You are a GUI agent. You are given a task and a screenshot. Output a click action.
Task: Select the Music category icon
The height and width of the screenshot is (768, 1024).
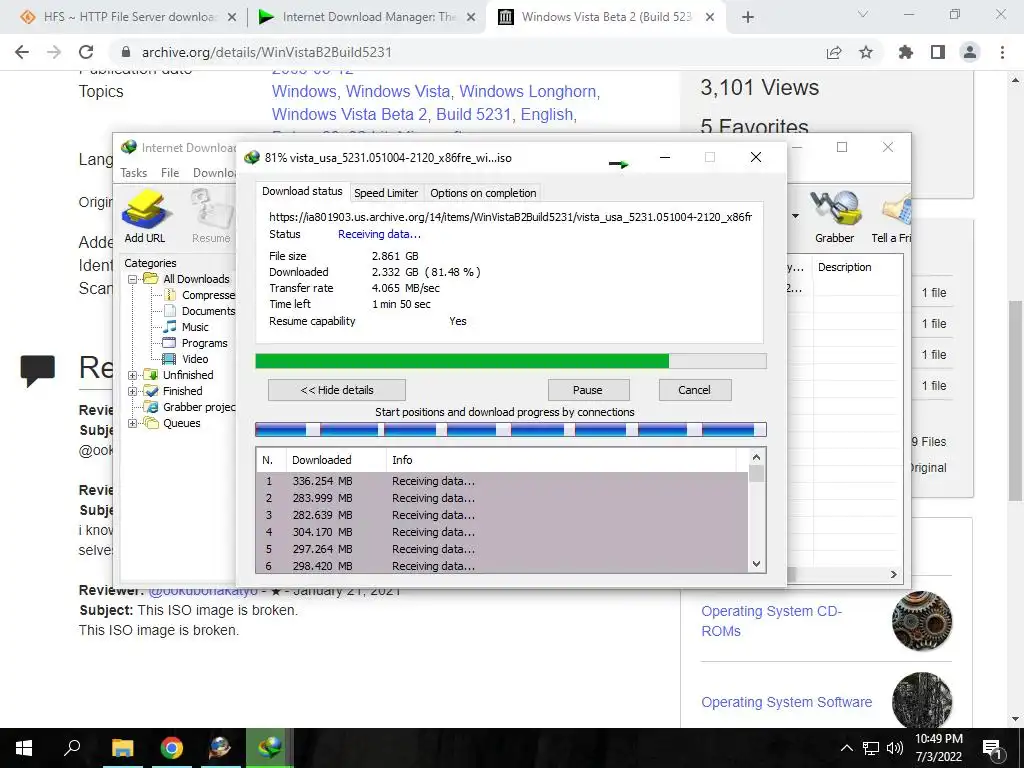(170, 327)
